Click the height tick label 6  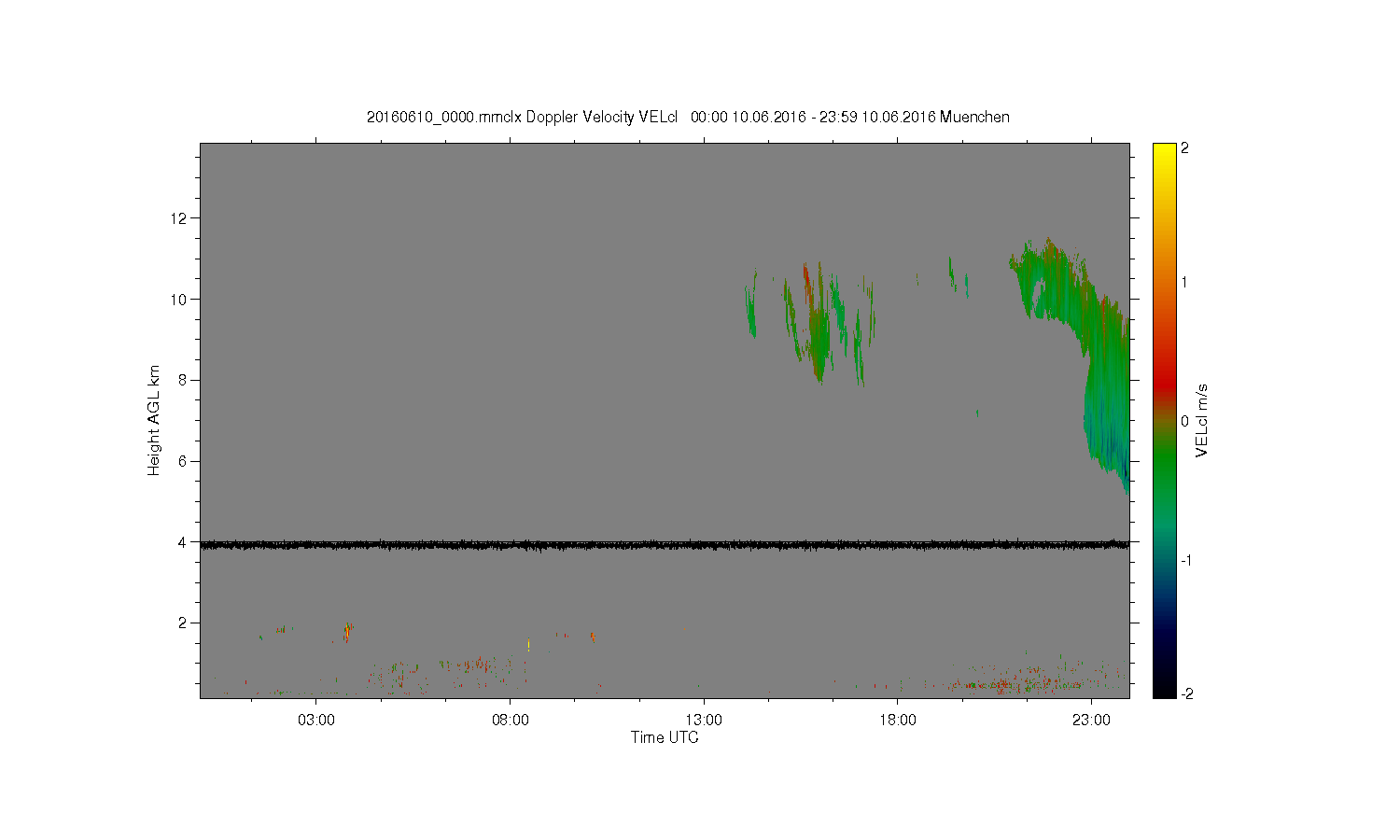point(183,461)
